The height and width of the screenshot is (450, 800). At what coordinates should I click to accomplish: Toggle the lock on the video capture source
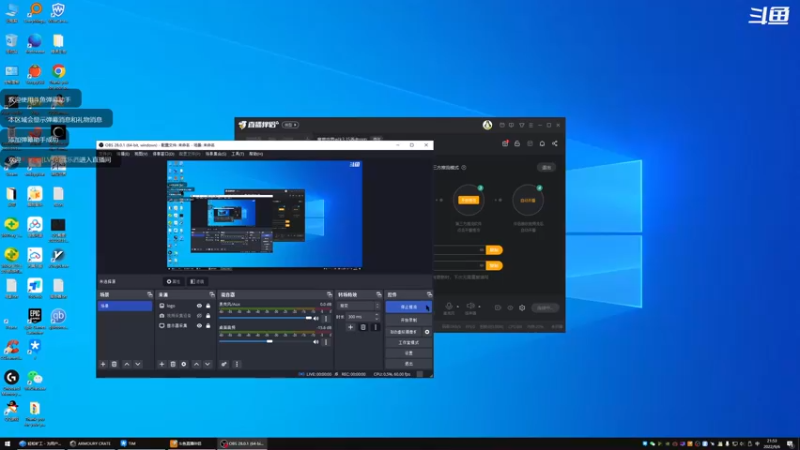point(208,315)
